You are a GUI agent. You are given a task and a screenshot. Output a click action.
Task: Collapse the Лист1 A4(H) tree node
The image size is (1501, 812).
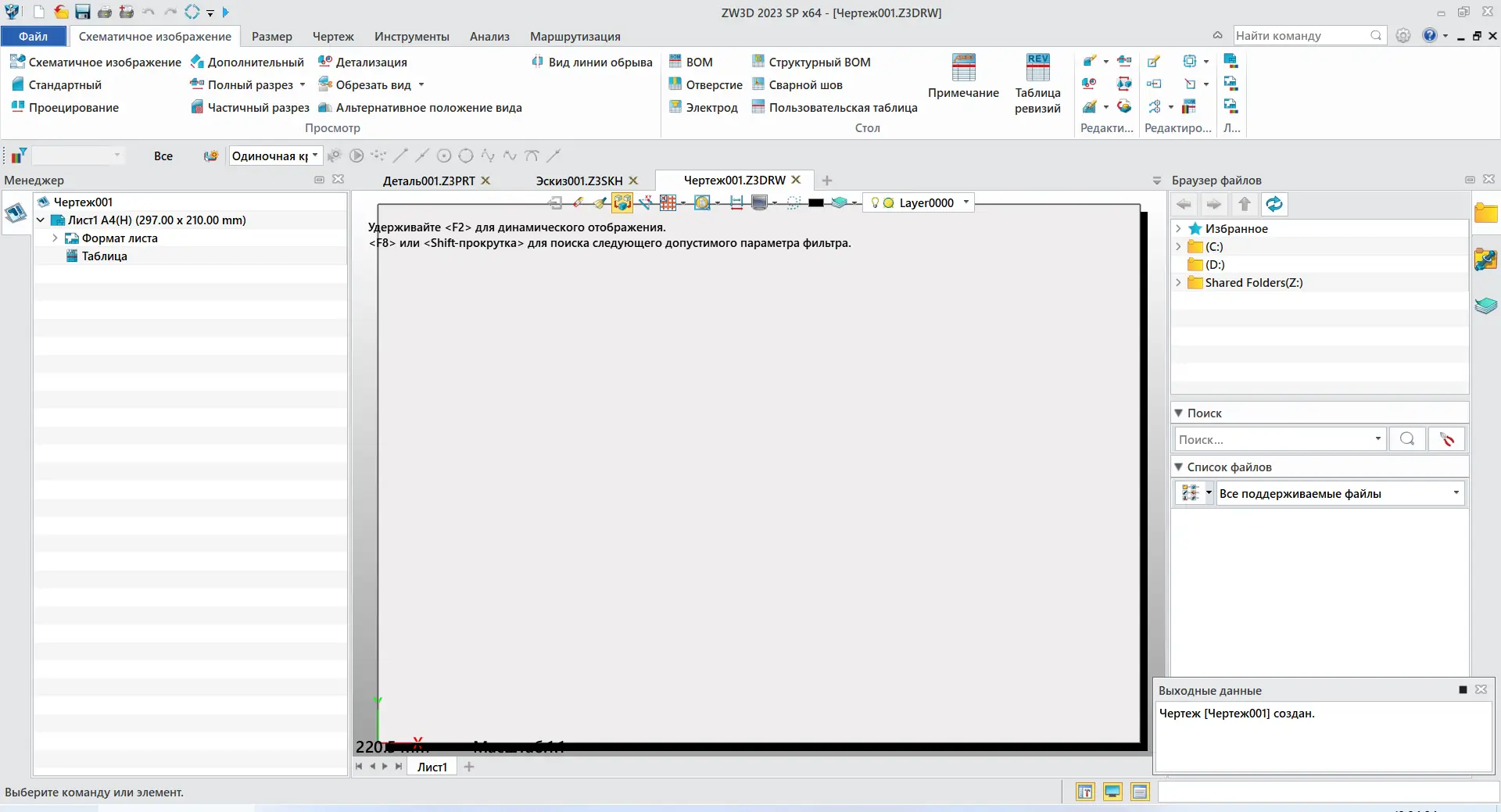[41, 220]
